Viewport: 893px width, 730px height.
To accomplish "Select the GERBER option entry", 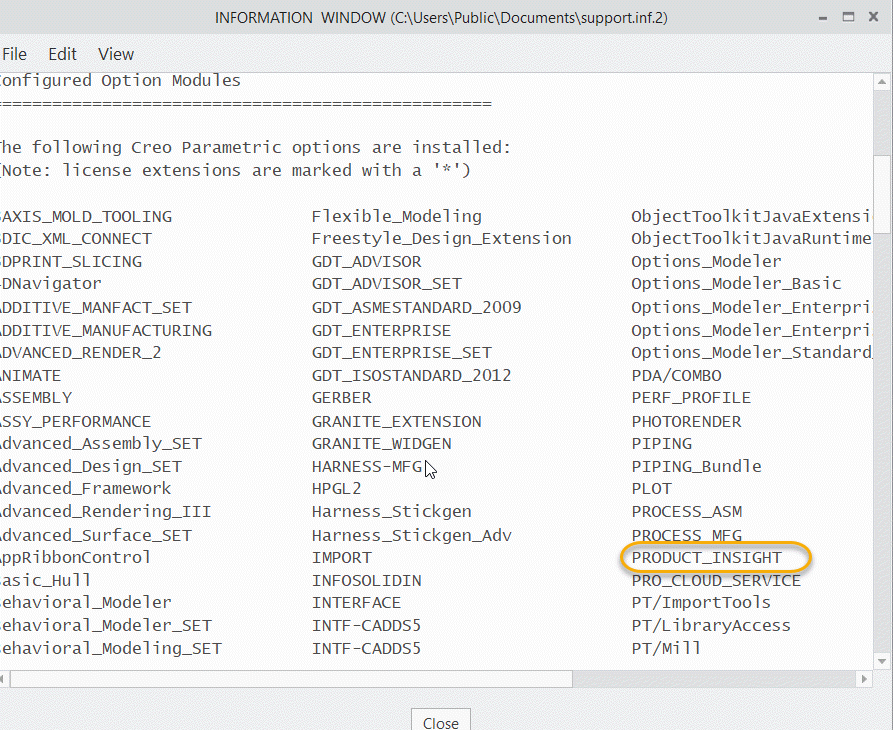I will (341, 398).
